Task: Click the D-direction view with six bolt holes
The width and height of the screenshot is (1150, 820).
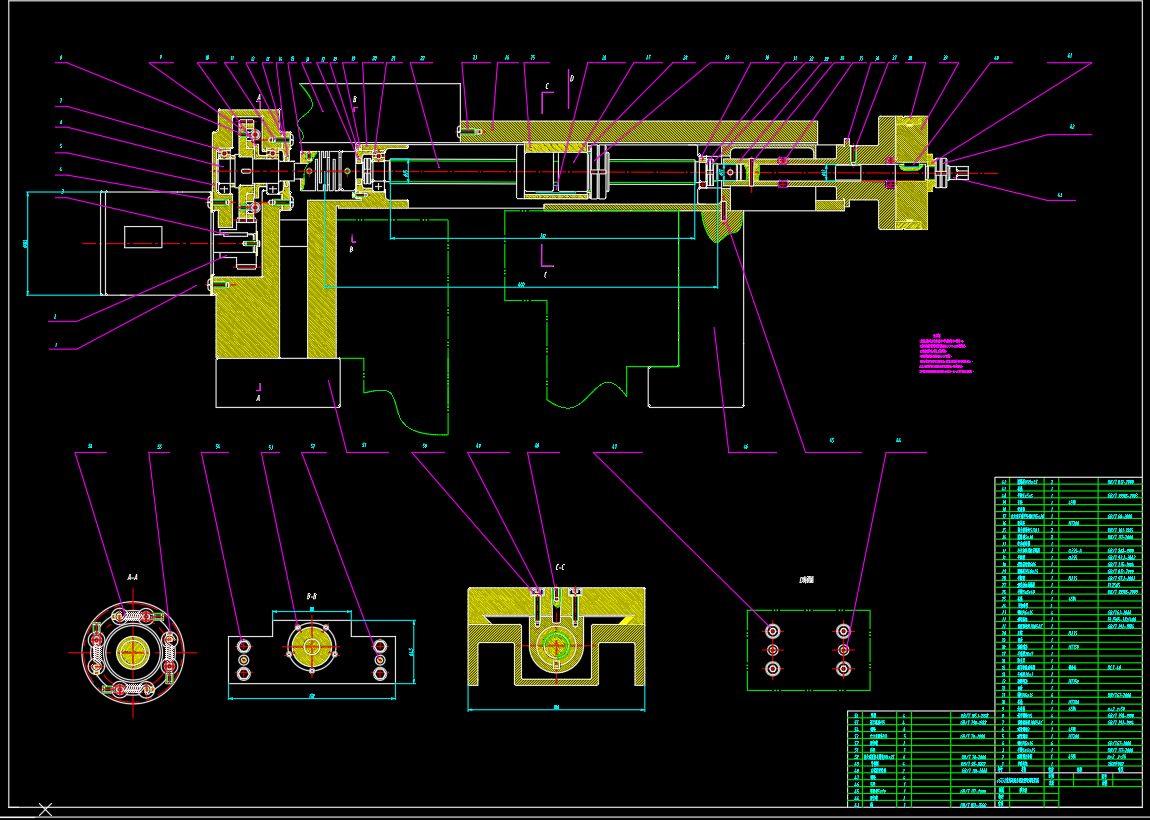Action: click(x=808, y=650)
